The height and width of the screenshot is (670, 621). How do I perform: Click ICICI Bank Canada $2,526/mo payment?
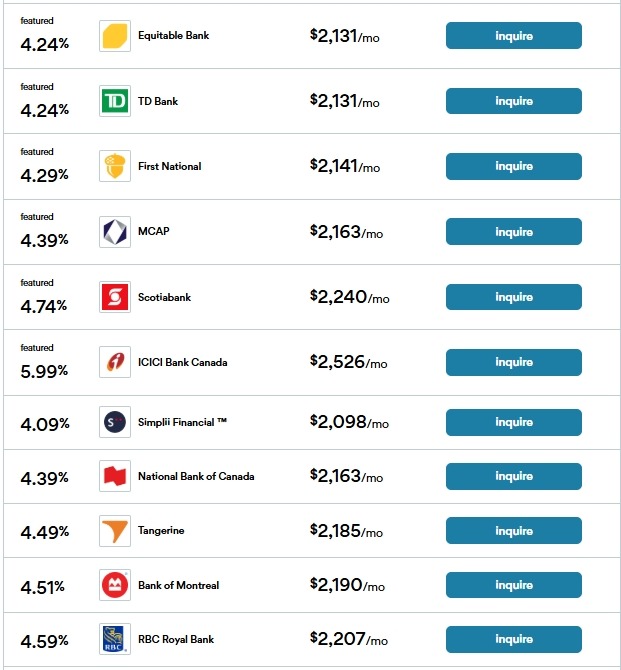point(348,362)
